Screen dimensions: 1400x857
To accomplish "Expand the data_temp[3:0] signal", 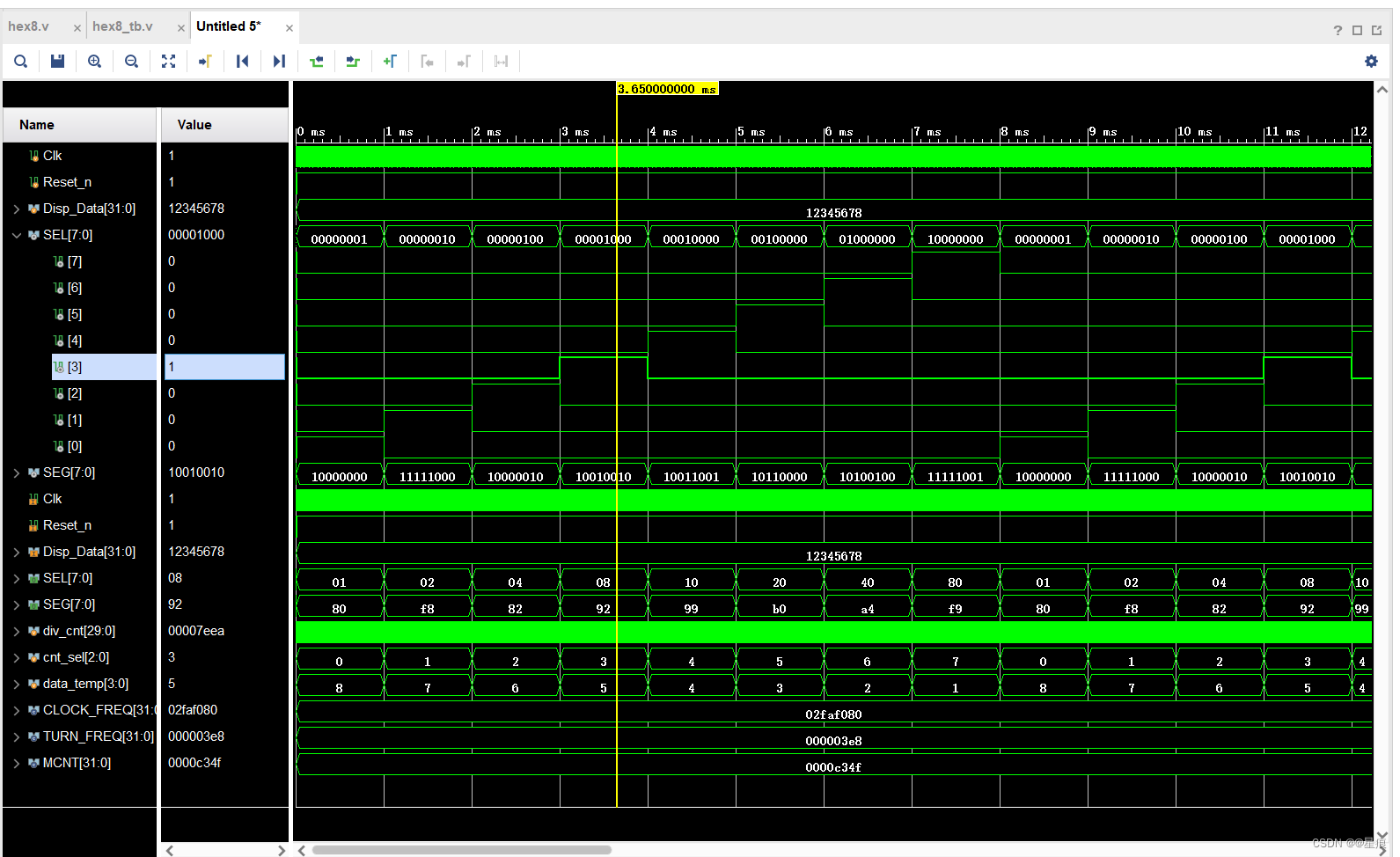I will coord(17,684).
